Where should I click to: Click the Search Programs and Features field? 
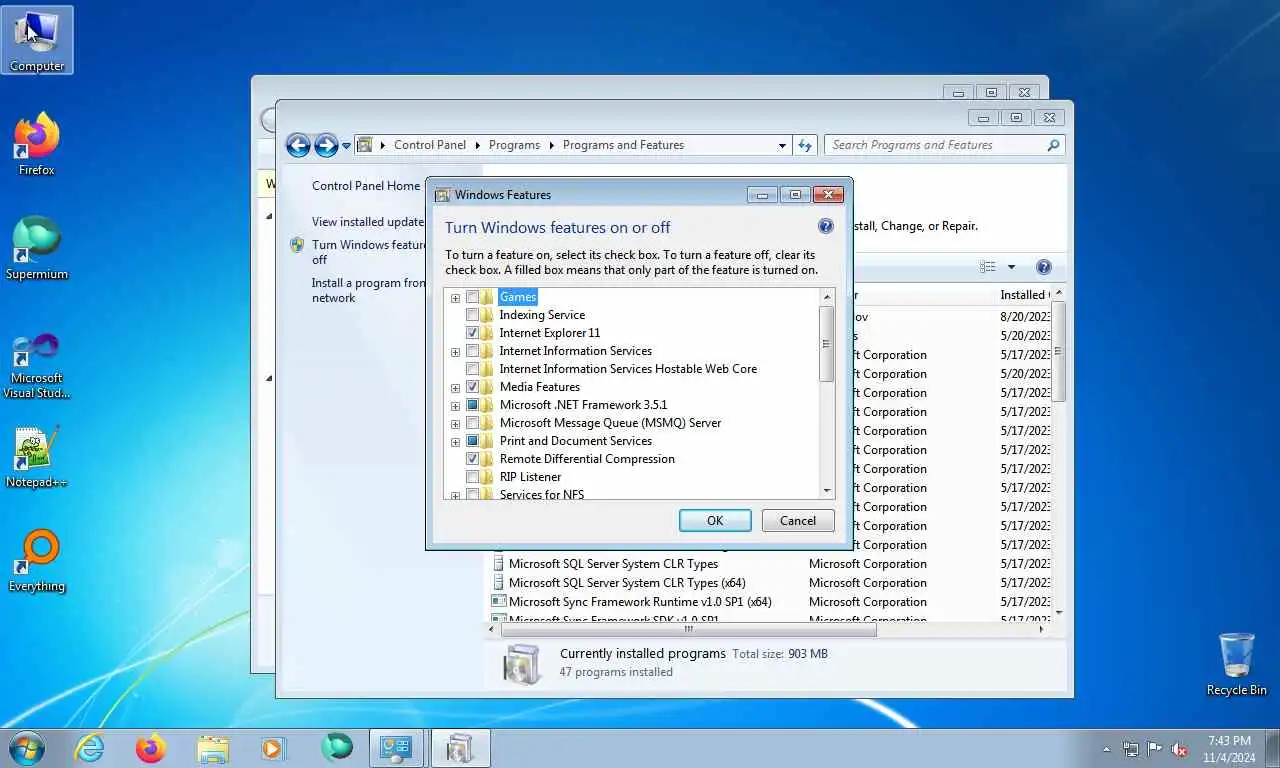tap(946, 145)
